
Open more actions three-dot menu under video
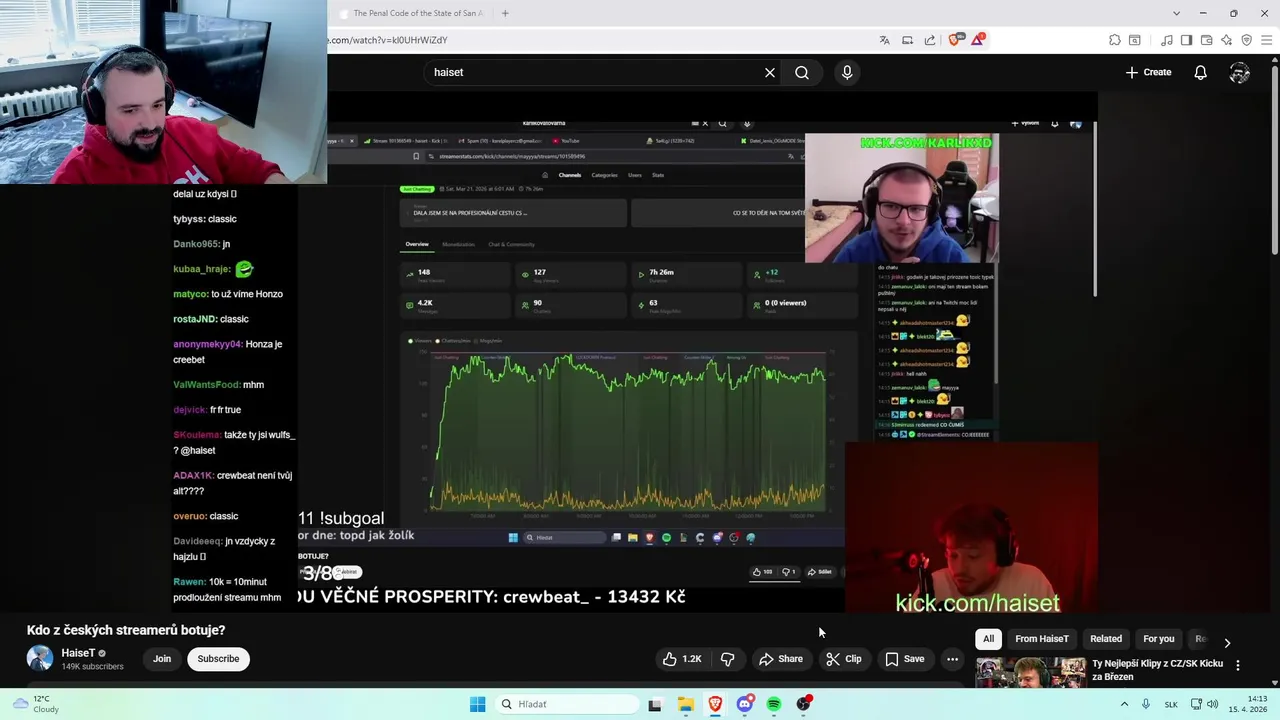coord(952,659)
